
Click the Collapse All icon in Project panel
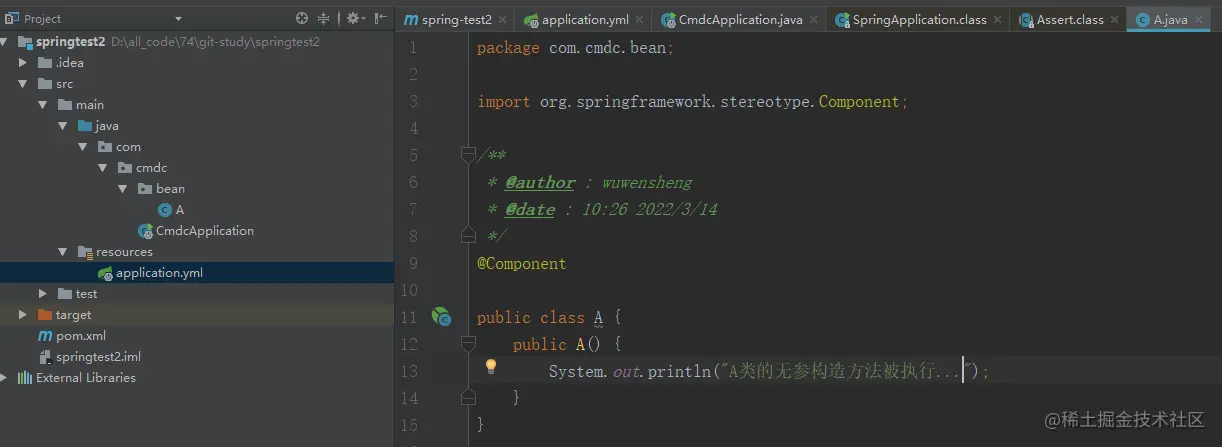point(324,18)
